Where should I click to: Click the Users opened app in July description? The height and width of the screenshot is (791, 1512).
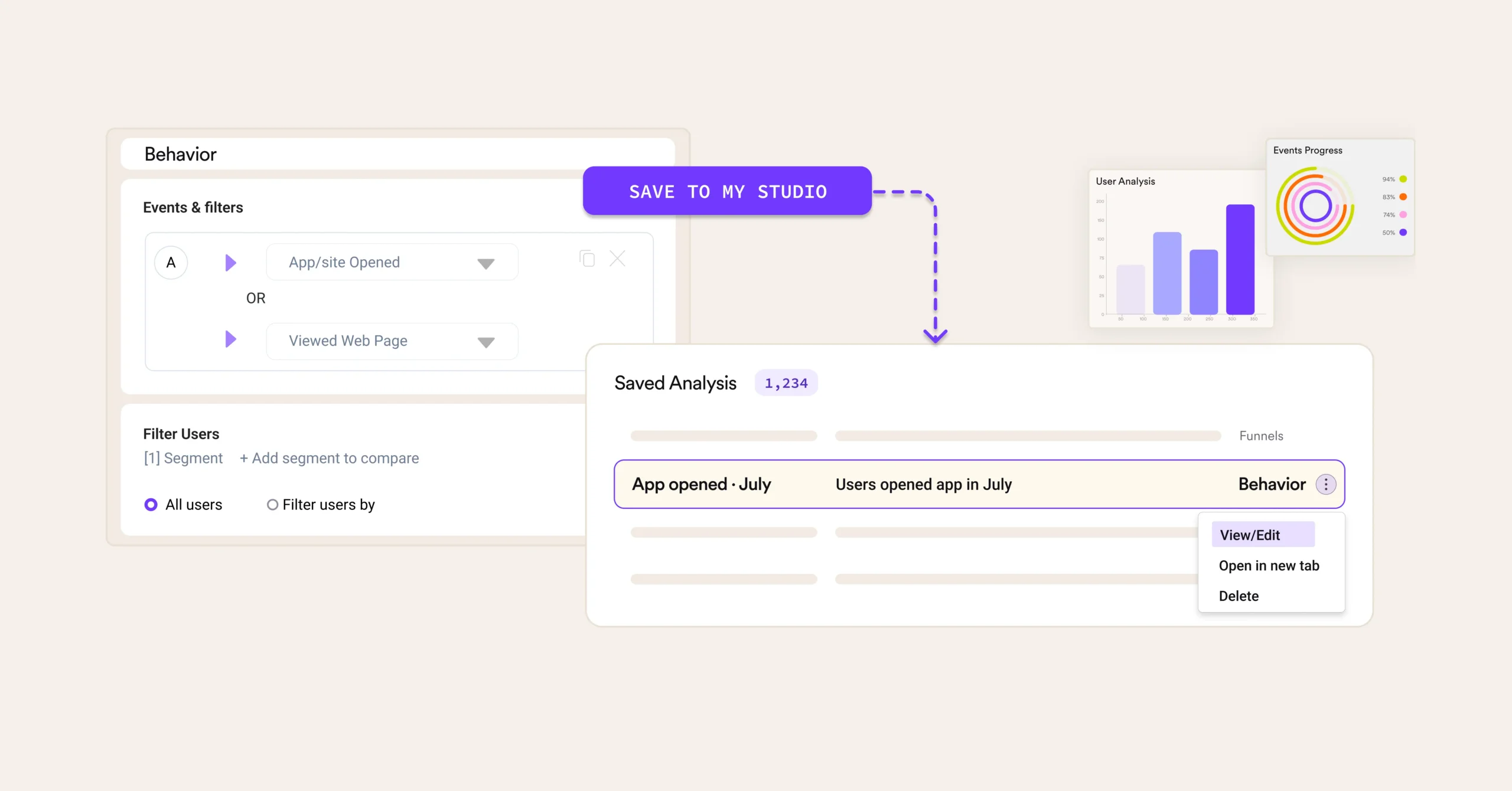(924, 485)
